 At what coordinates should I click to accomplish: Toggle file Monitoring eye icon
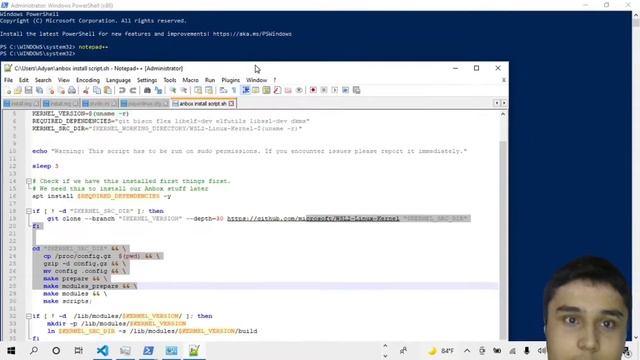click(299, 90)
